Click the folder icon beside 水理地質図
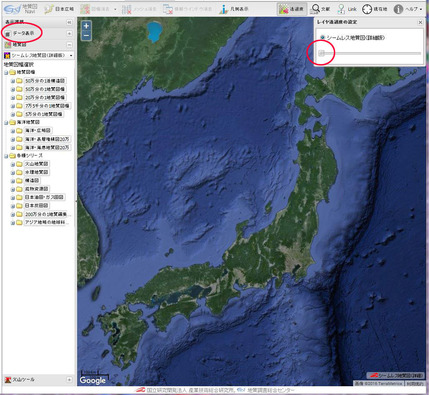429x395 pixels. pyautogui.click(x=19, y=172)
